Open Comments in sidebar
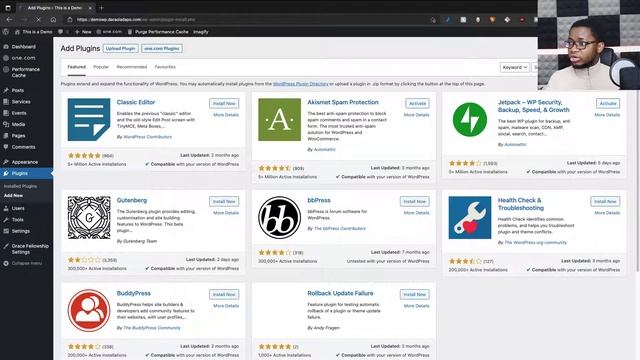Image resolution: width=640 pixels, height=360 pixels. pyautogui.click(x=23, y=147)
